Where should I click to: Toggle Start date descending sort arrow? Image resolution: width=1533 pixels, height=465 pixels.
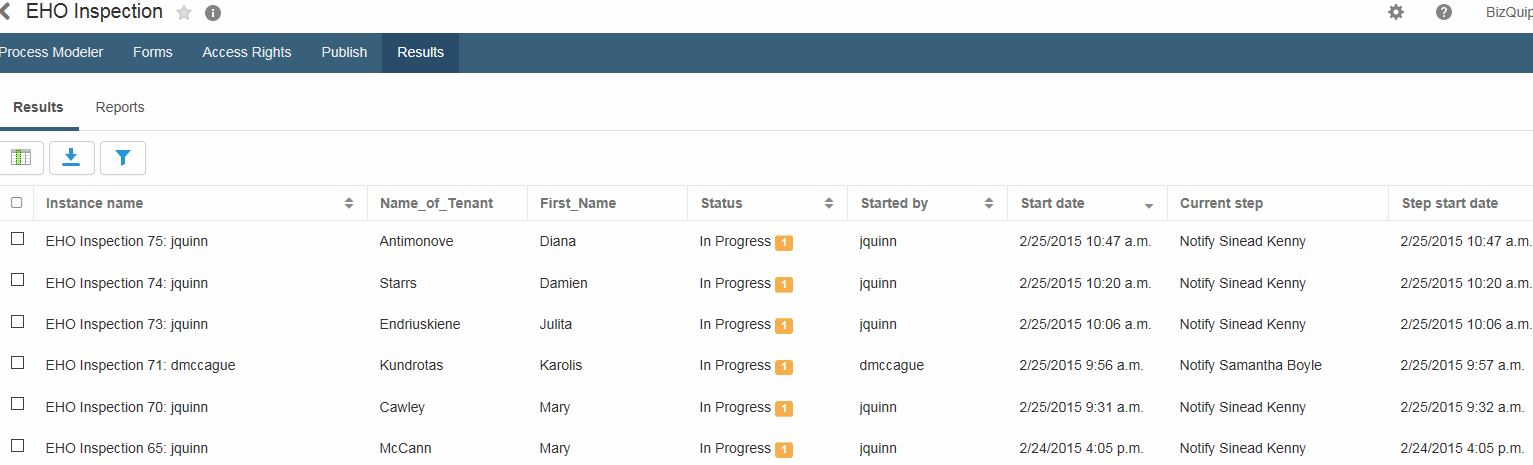pyautogui.click(x=1149, y=205)
